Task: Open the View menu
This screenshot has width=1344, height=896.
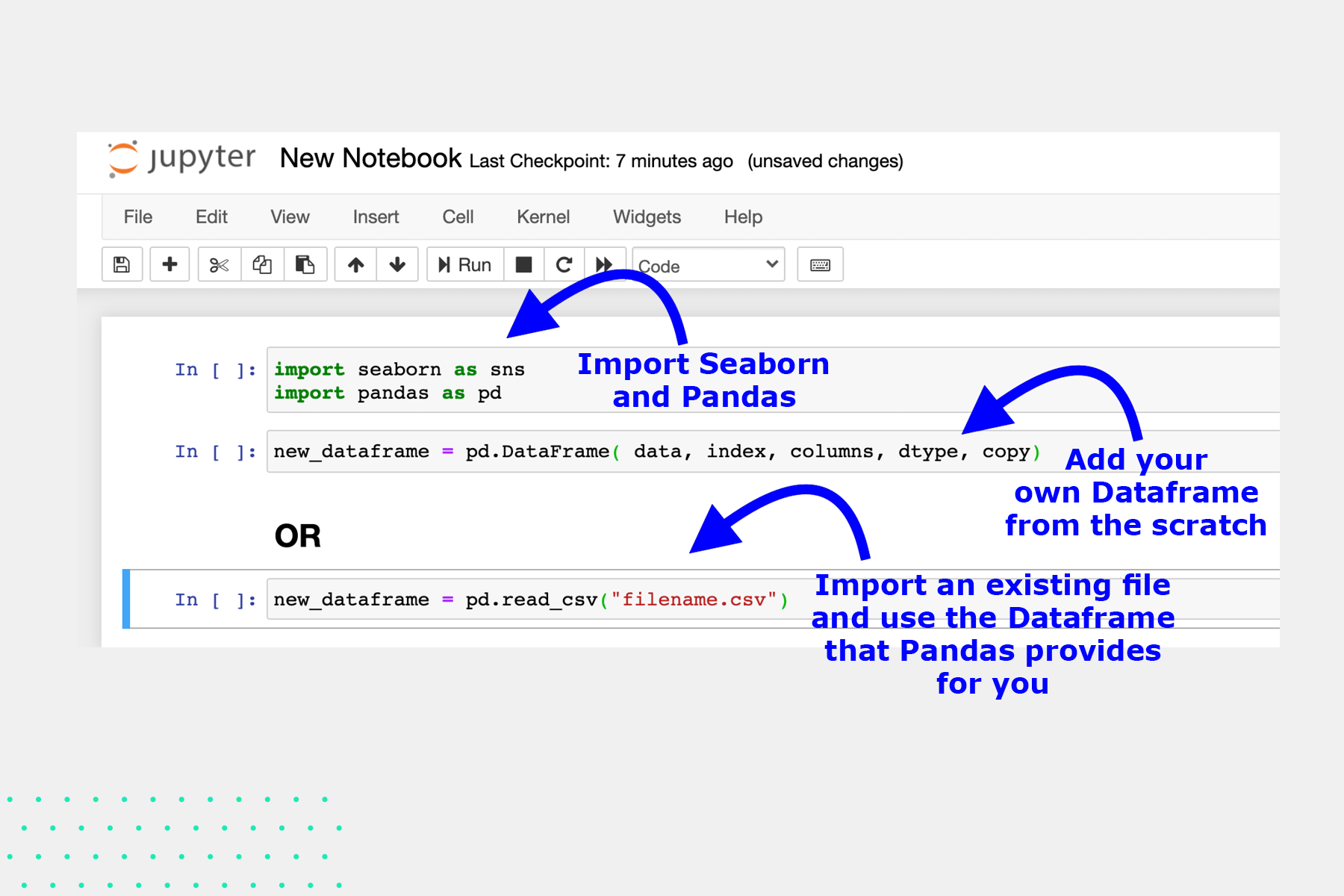Action: pos(290,217)
